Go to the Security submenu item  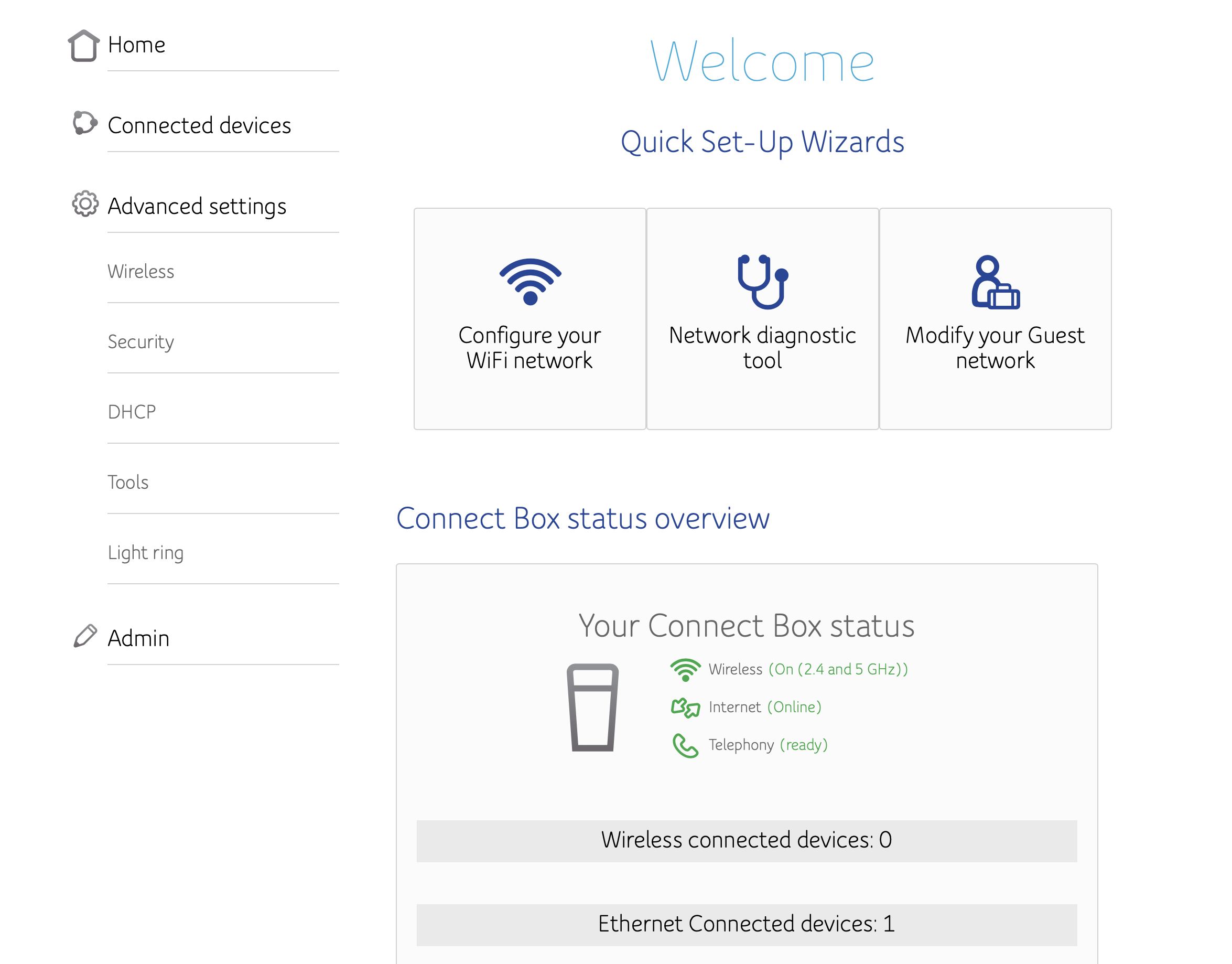[x=141, y=342]
